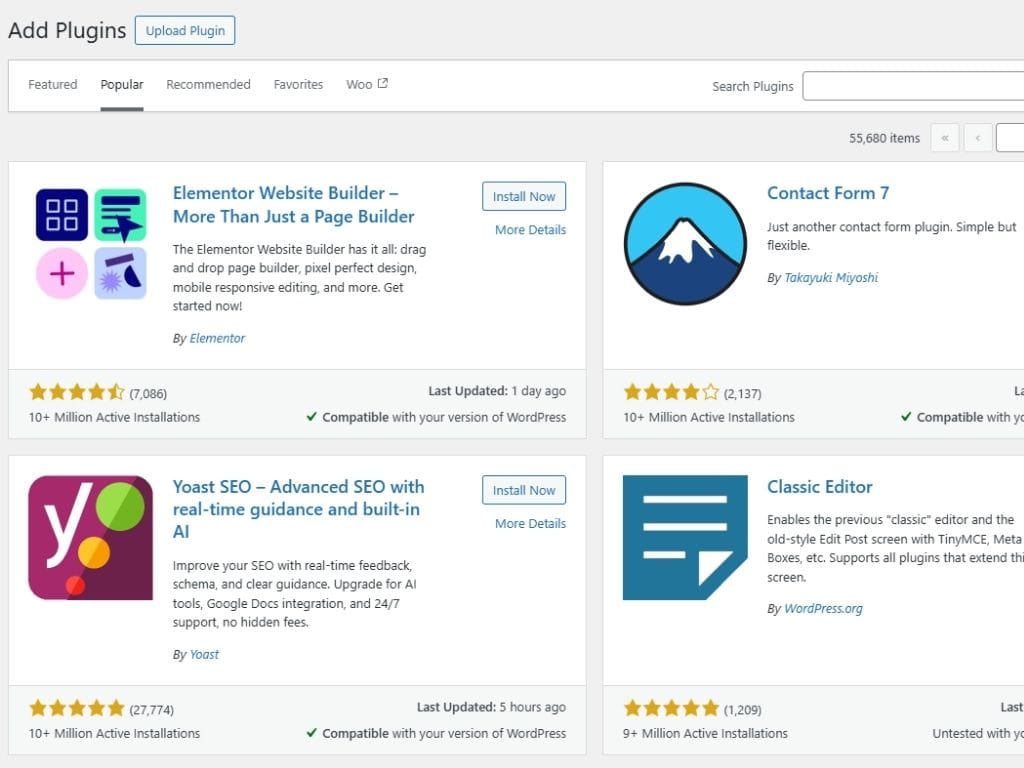Click the Elementor author link
This screenshot has width=1024, height=768.
(x=217, y=338)
